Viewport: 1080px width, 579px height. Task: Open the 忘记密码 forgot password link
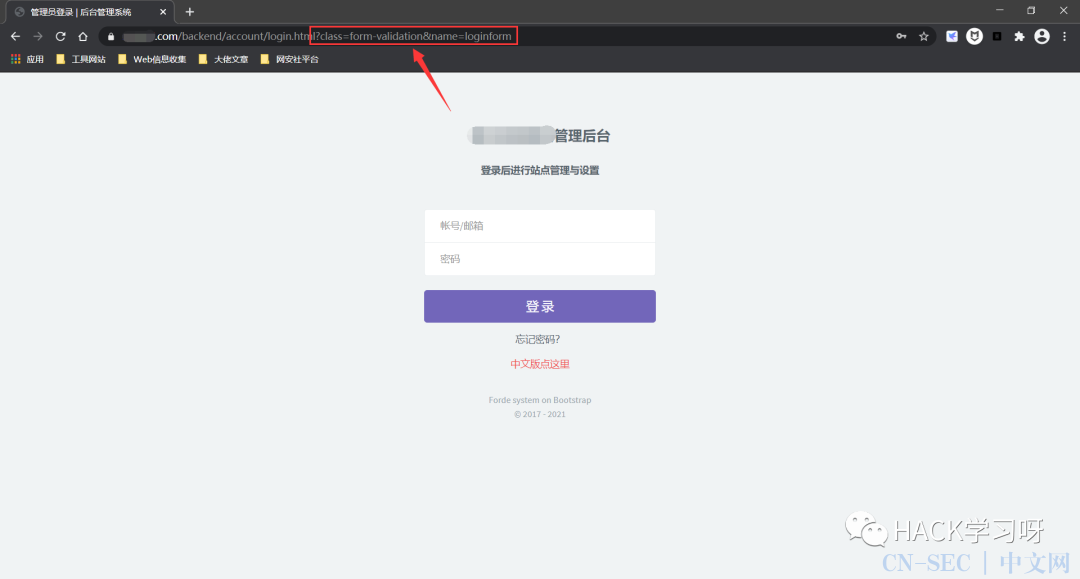point(540,339)
